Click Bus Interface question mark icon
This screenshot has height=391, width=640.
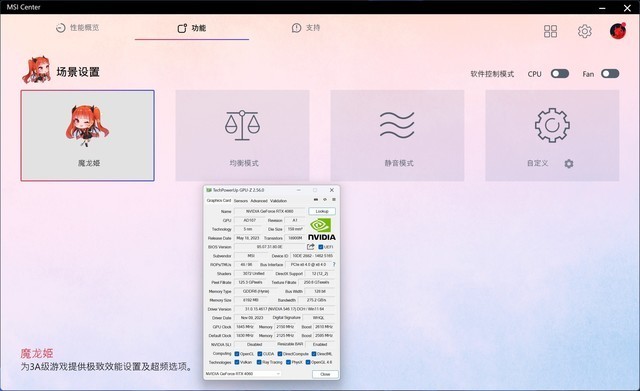tap(334, 264)
